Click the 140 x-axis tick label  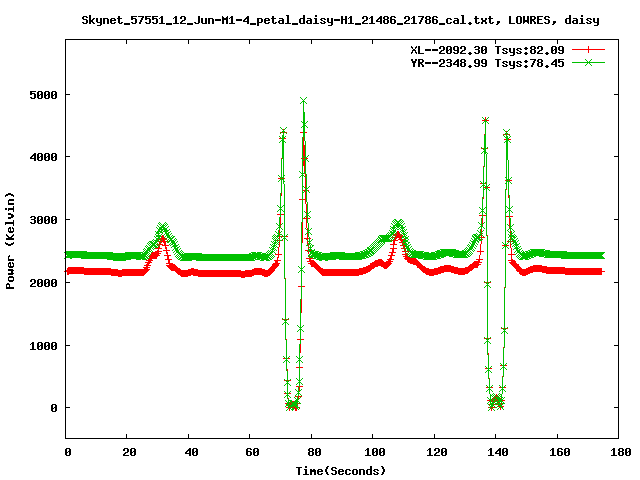(x=498, y=452)
